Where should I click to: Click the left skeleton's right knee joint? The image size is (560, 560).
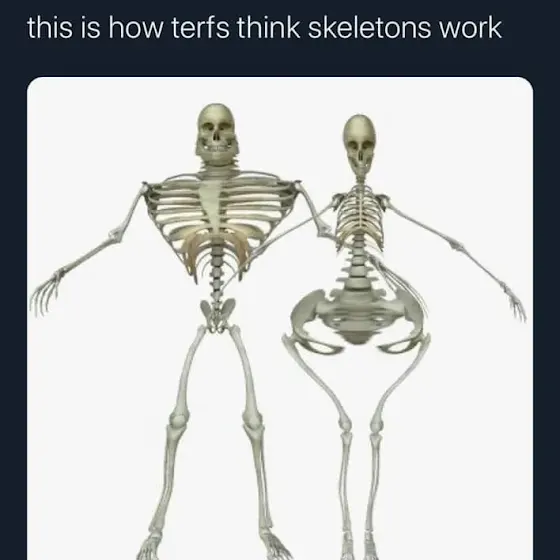point(252,420)
